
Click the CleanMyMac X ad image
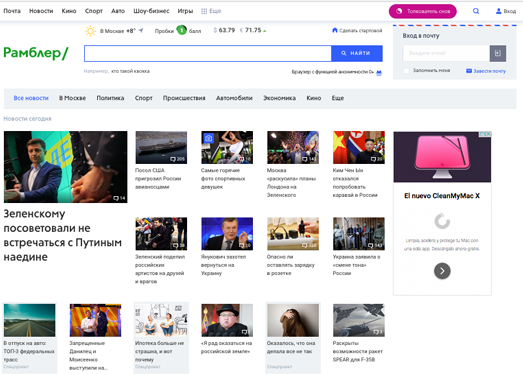[x=442, y=157]
